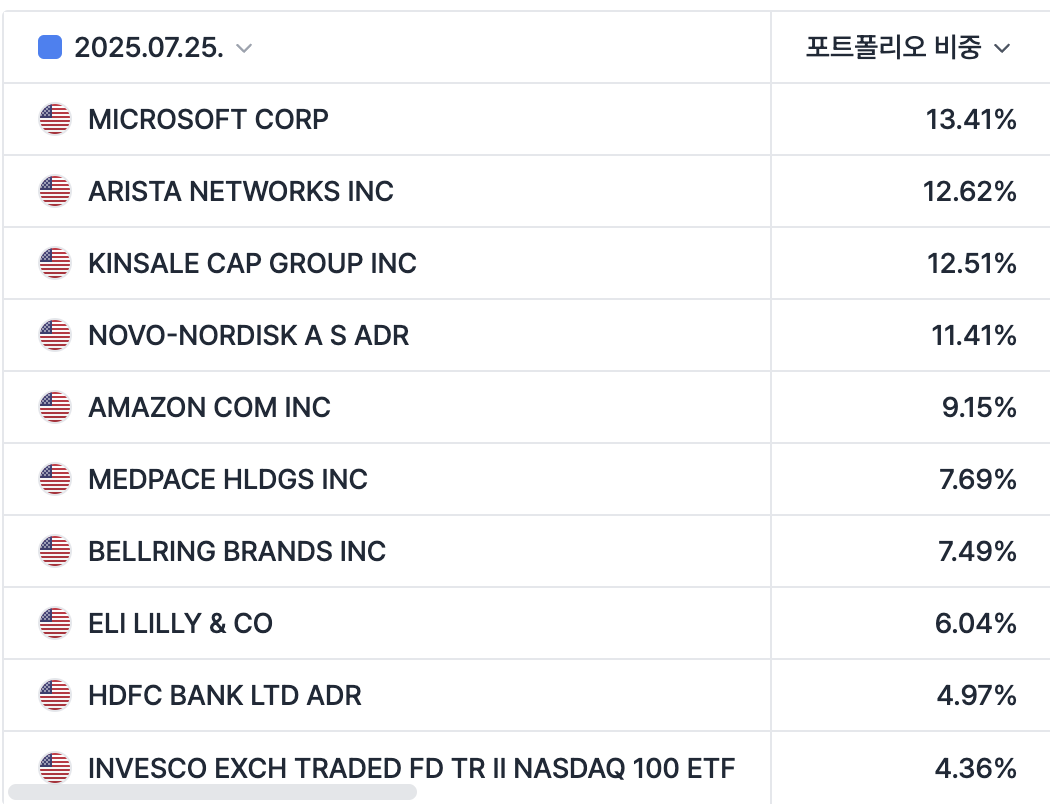Click the flag icon beside INVESCO NASDAQ 100 ETF

pyautogui.click(x=55, y=767)
